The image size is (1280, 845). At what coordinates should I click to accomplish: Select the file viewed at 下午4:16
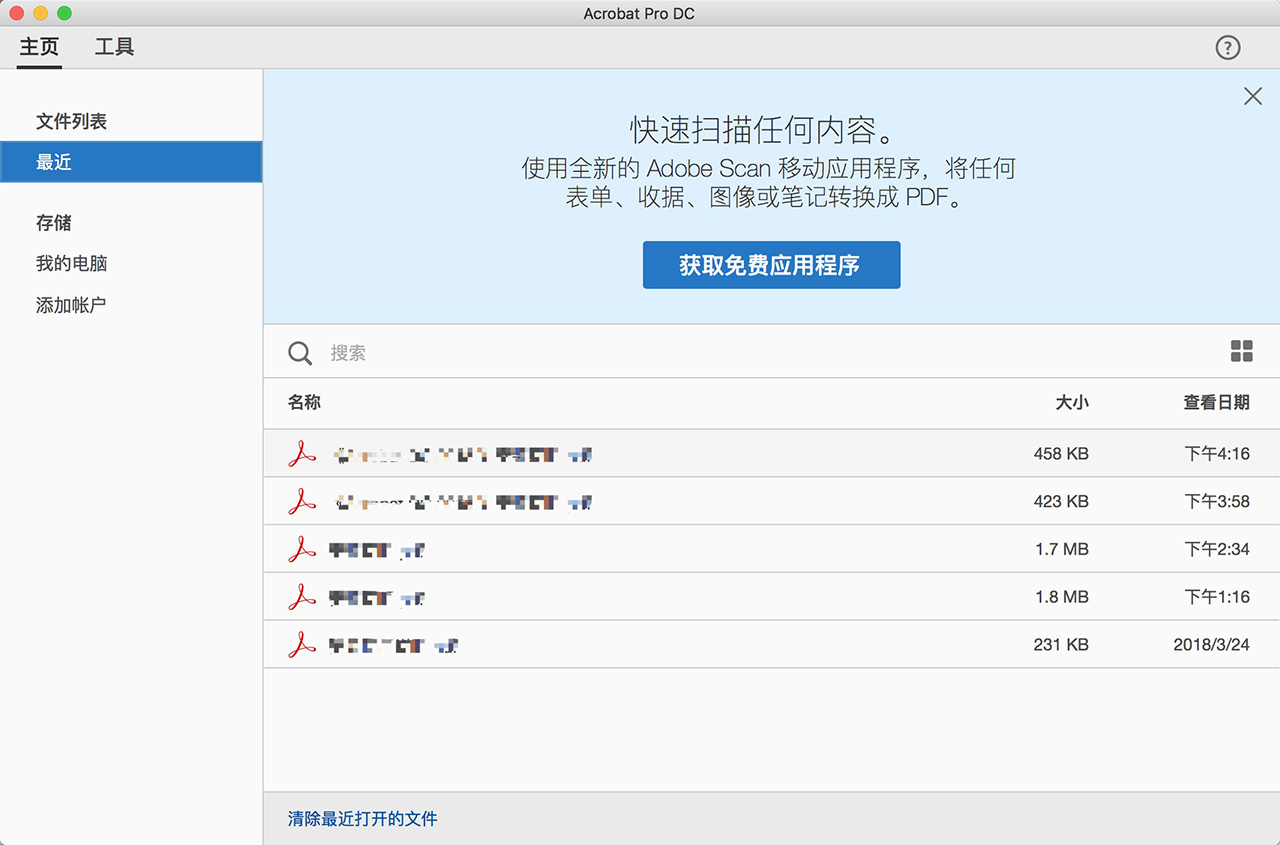[x=772, y=454]
